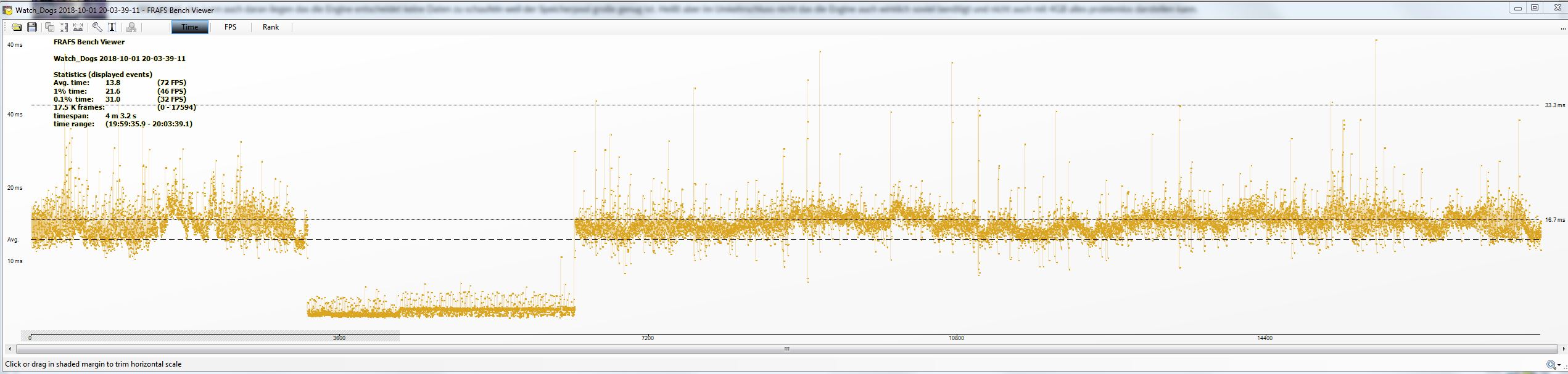Click the '1% time: 21.6' statistic
The width and height of the screenshot is (1568, 374).
coord(87,91)
